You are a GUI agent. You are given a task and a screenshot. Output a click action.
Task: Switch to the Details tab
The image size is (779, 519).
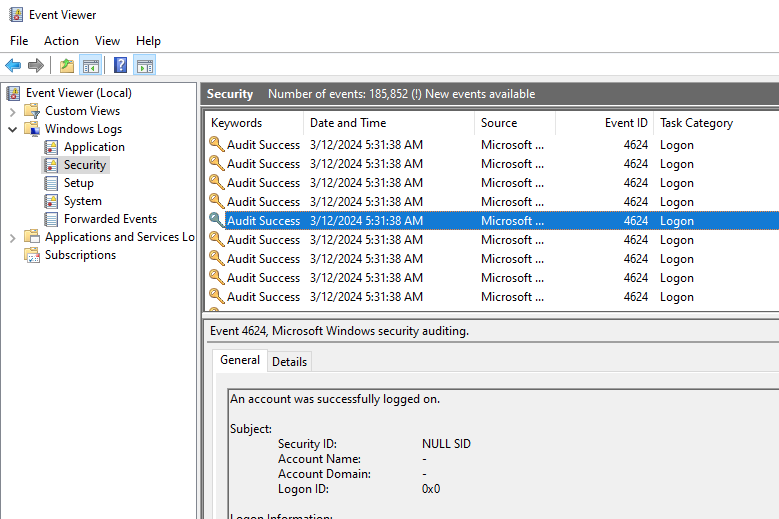pos(289,361)
